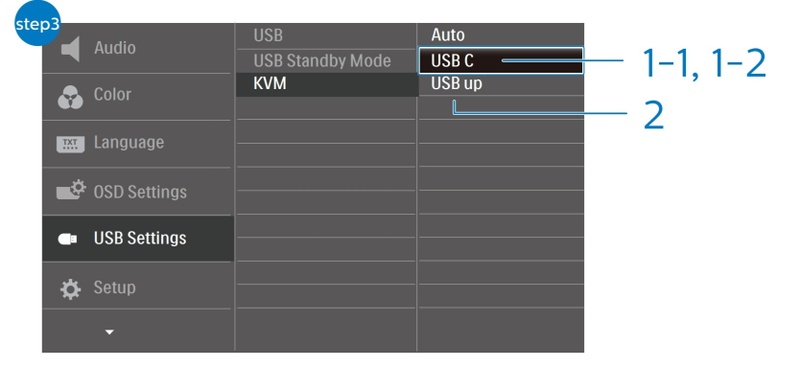Click the USB Settings menu label
The height and width of the screenshot is (367, 800).
[x=140, y=238]
